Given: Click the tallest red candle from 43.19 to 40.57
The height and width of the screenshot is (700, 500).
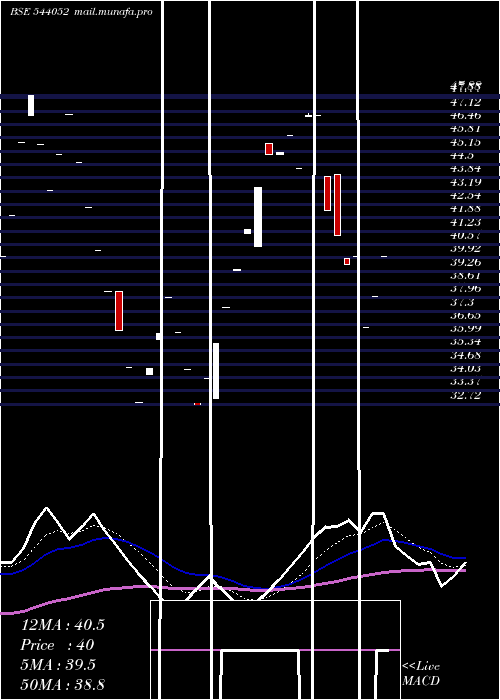Looking at the screenshot, I should (x=338, y=205).
